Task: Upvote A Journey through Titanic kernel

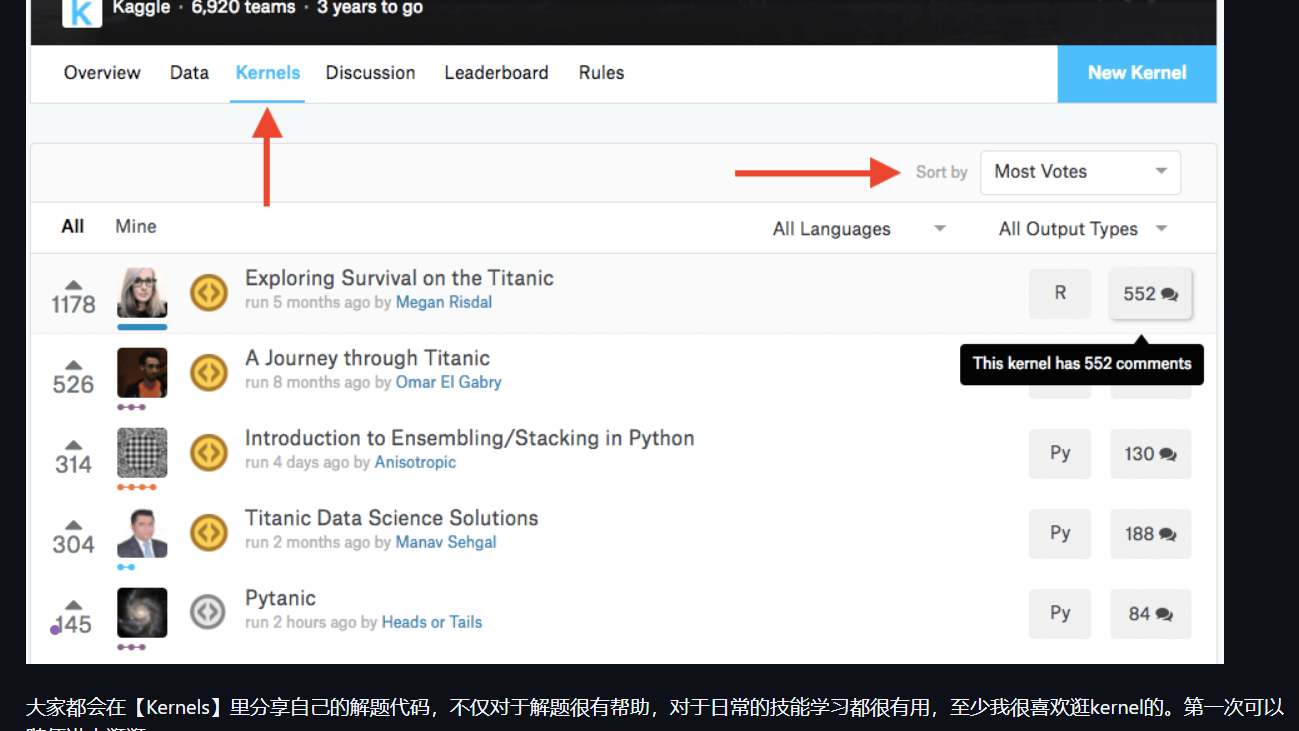Action: click(73, 365)
